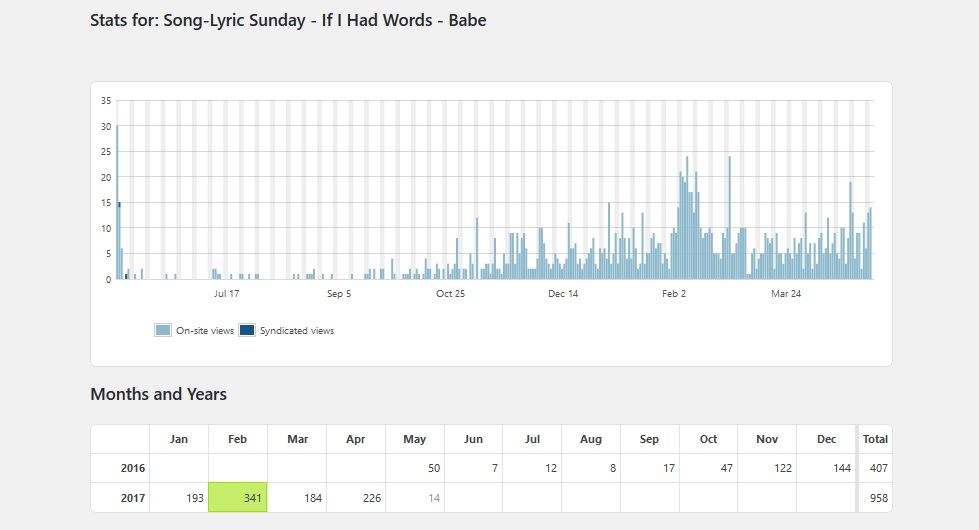Click the Feb column header in table

[x=238, y=439]
